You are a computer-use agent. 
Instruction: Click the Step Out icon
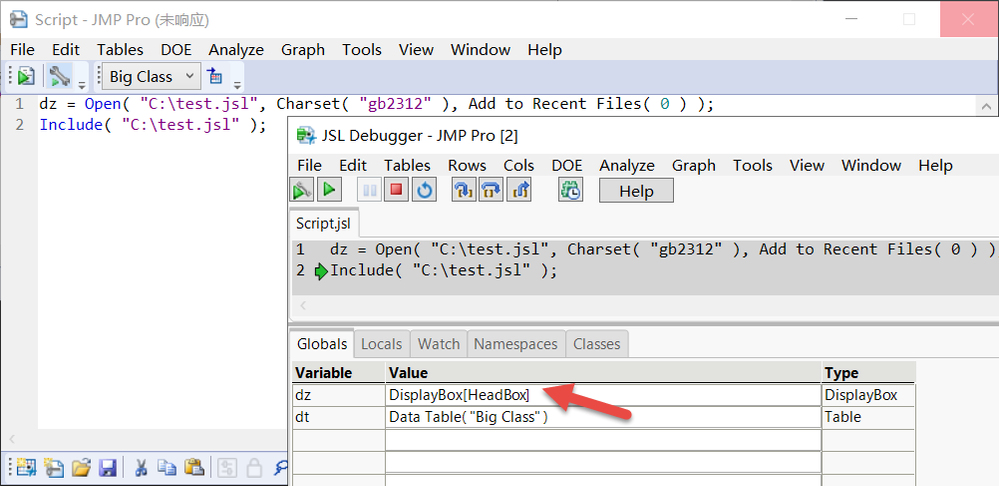[x=519, y=190]
